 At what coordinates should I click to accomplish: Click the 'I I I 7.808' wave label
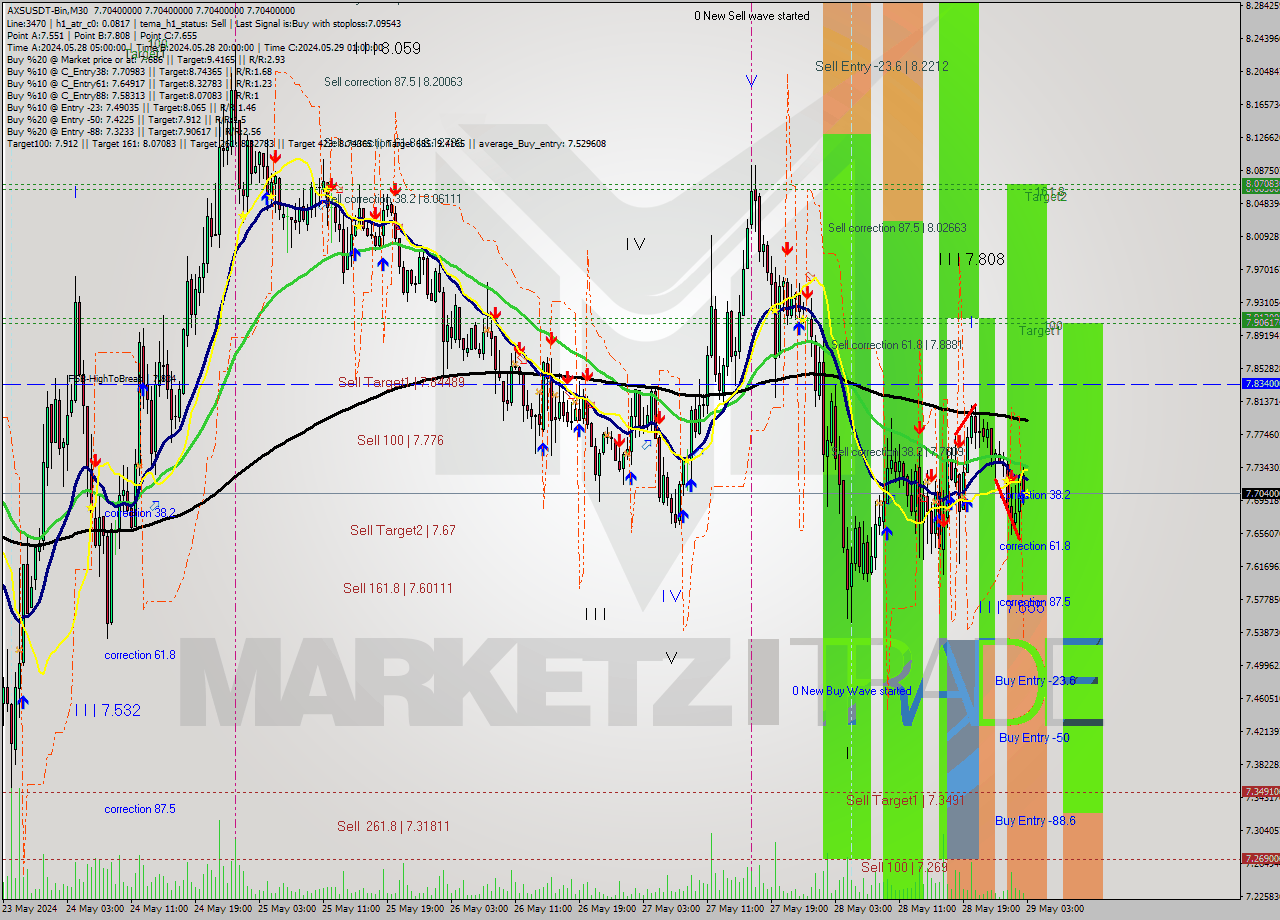pyautogui.click(x=971, y=259)
